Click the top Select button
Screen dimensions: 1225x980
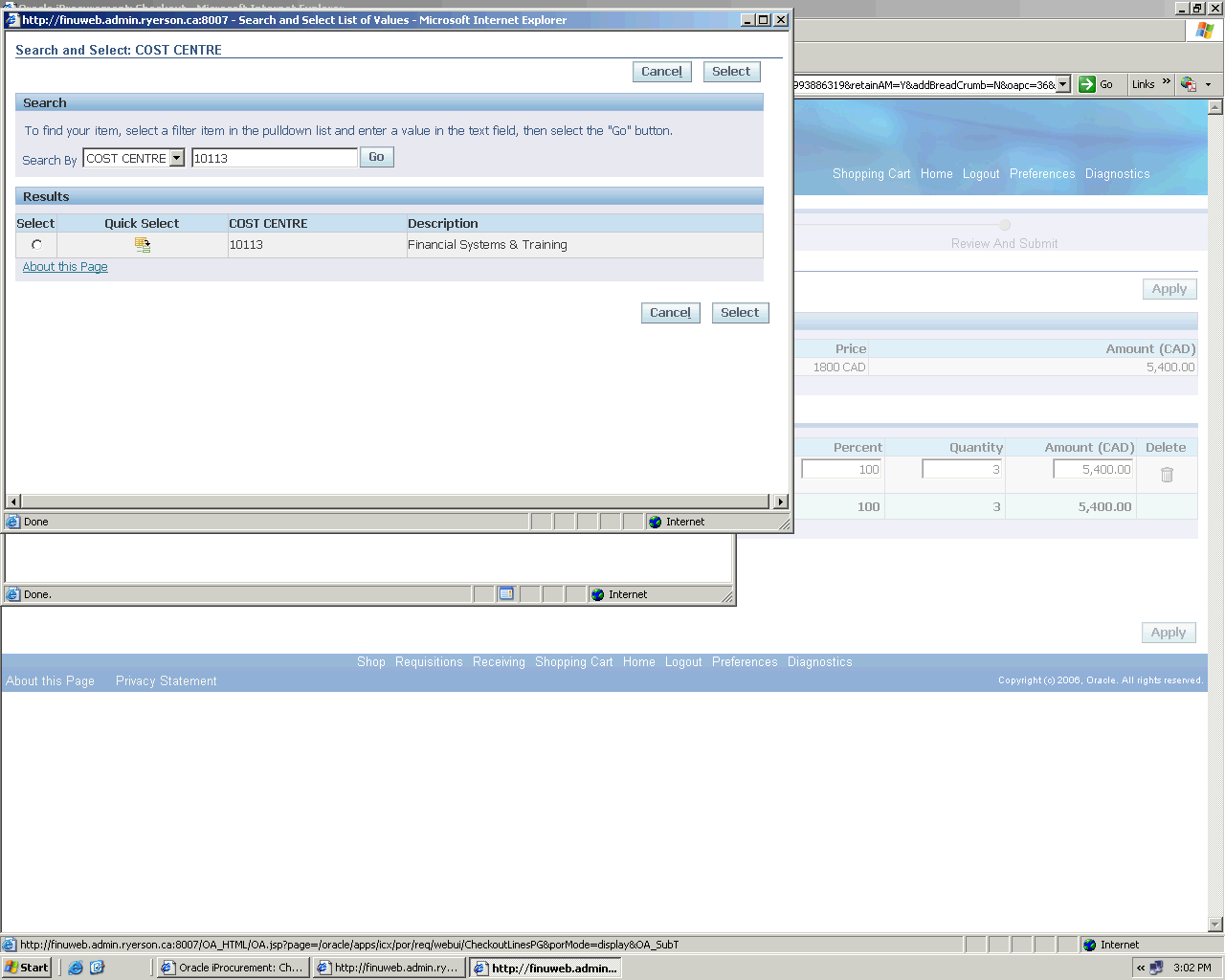[731, 72]
